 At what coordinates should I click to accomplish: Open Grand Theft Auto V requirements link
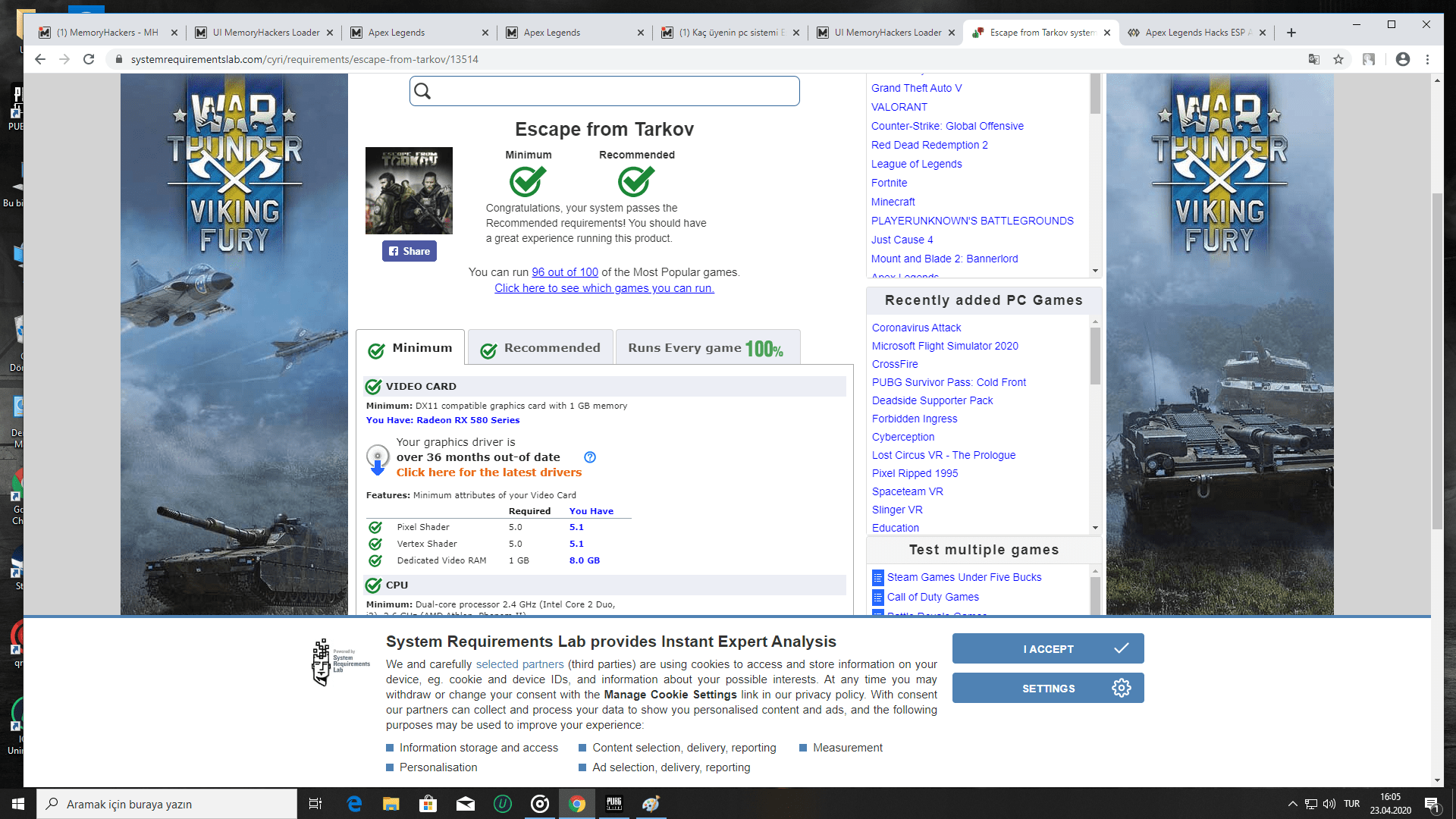[x=916, y=88]
